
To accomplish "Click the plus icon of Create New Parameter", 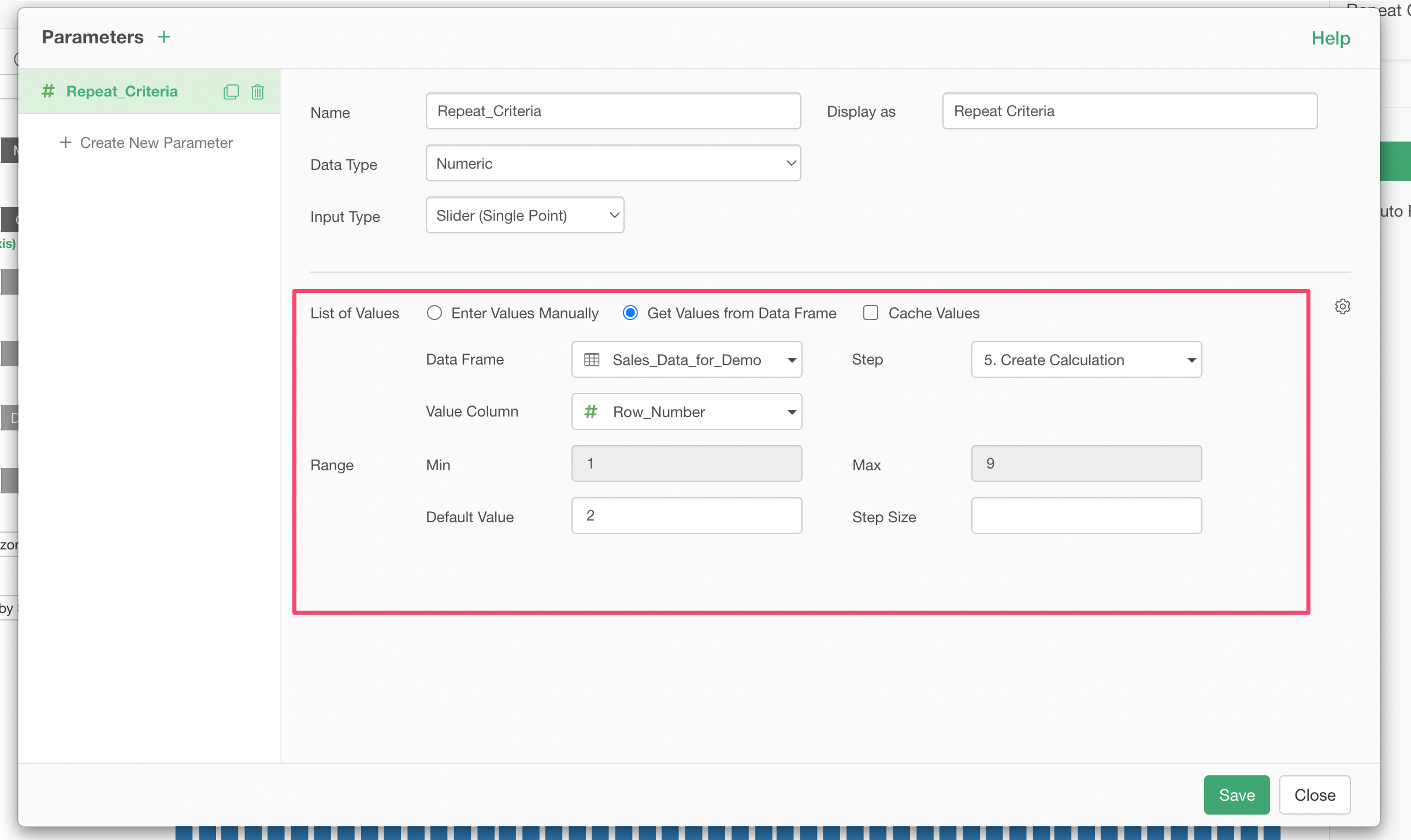I will [66, 143].
